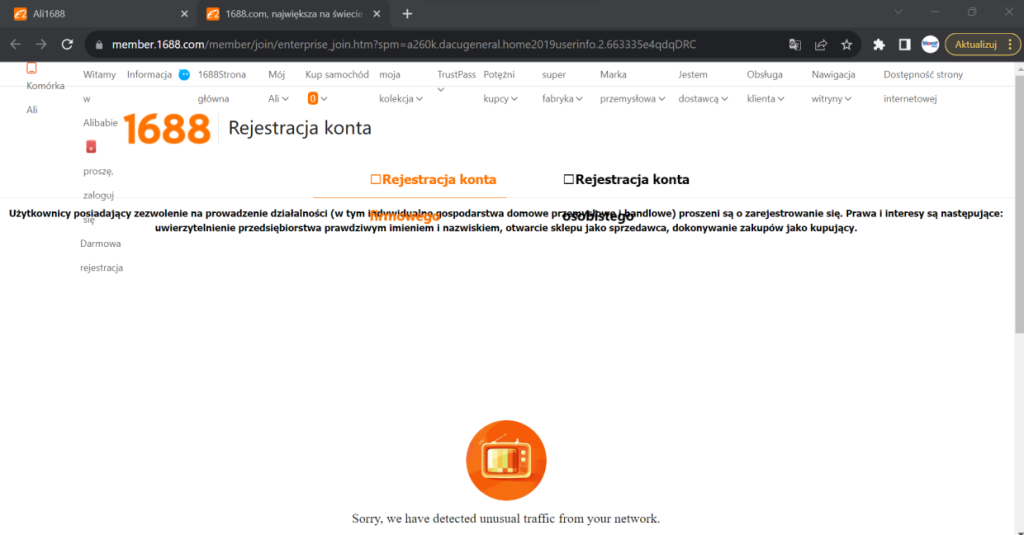Screen dimensions: 1024x535
Task: Click the orange 1688 logo
Action: tap(167, 129)
